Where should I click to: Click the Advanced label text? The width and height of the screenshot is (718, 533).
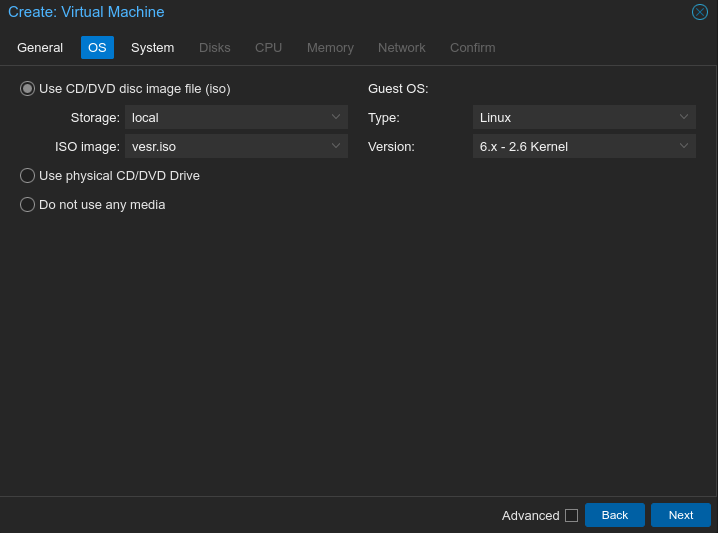click(530, 516)
